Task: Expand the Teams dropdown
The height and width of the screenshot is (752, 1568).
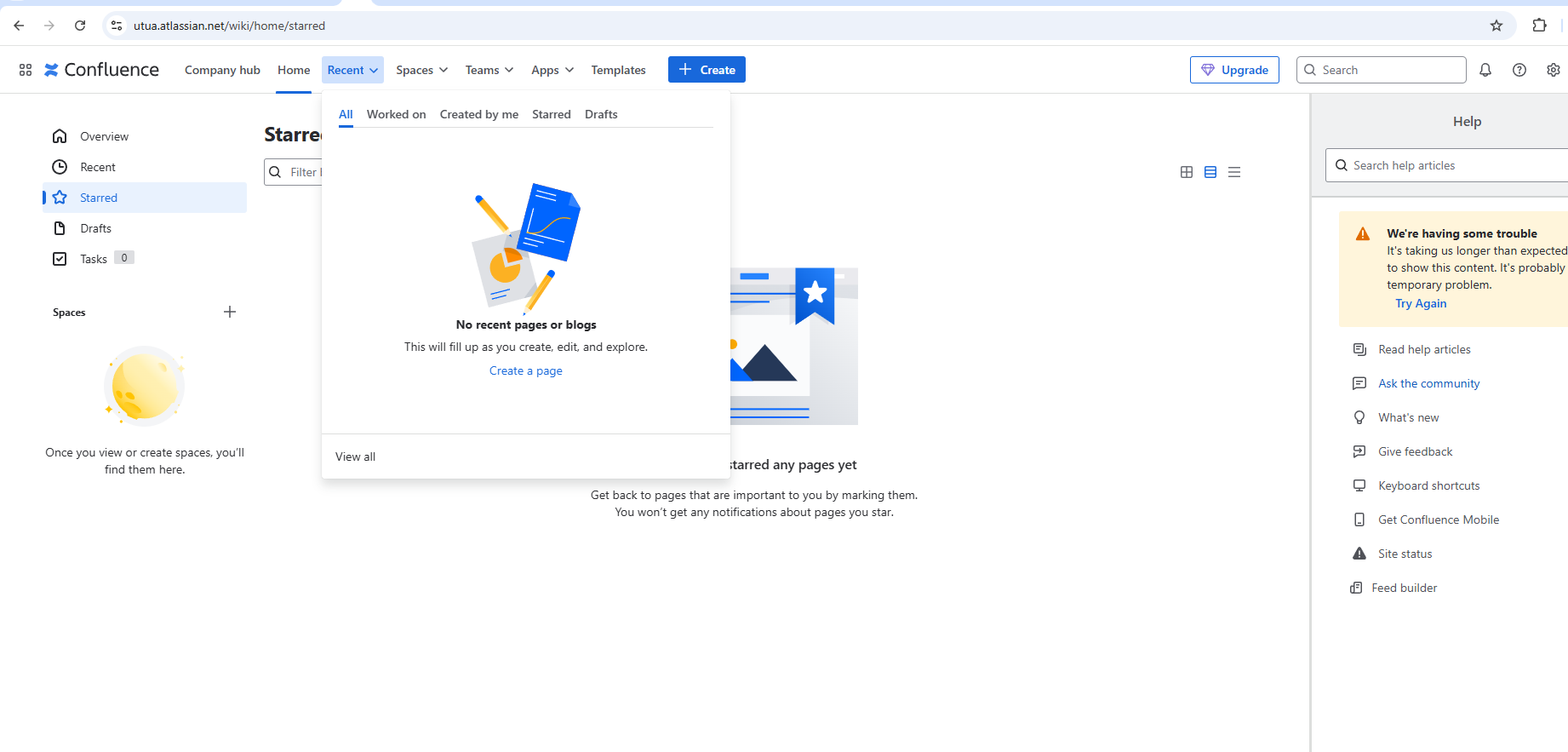Action: (x=489, y=70)
